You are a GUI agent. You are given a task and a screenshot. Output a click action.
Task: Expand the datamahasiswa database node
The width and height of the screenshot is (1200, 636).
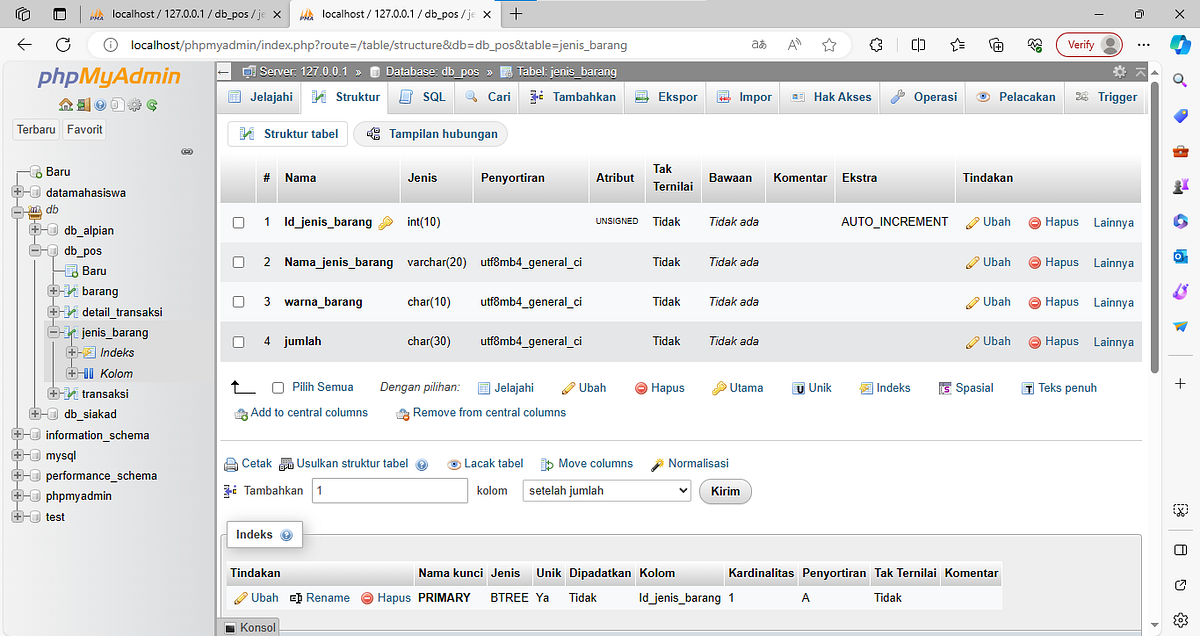[x=17, y=193]
